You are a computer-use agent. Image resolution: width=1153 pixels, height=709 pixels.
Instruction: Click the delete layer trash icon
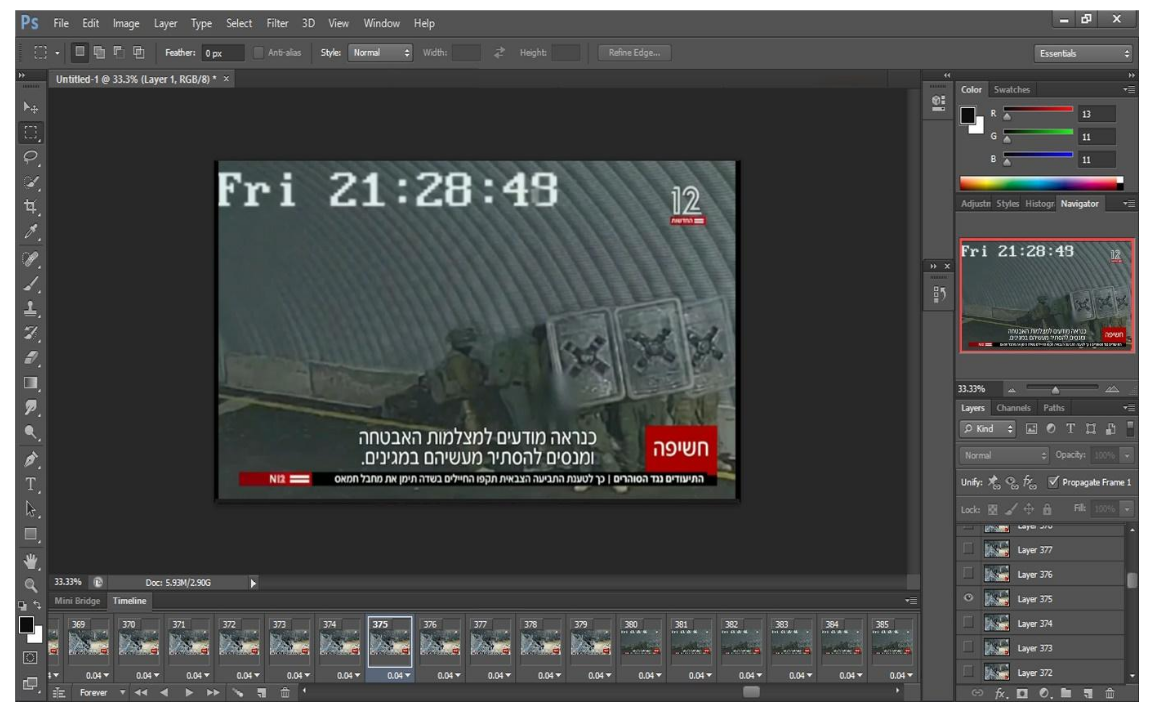tap(1109, 693)
